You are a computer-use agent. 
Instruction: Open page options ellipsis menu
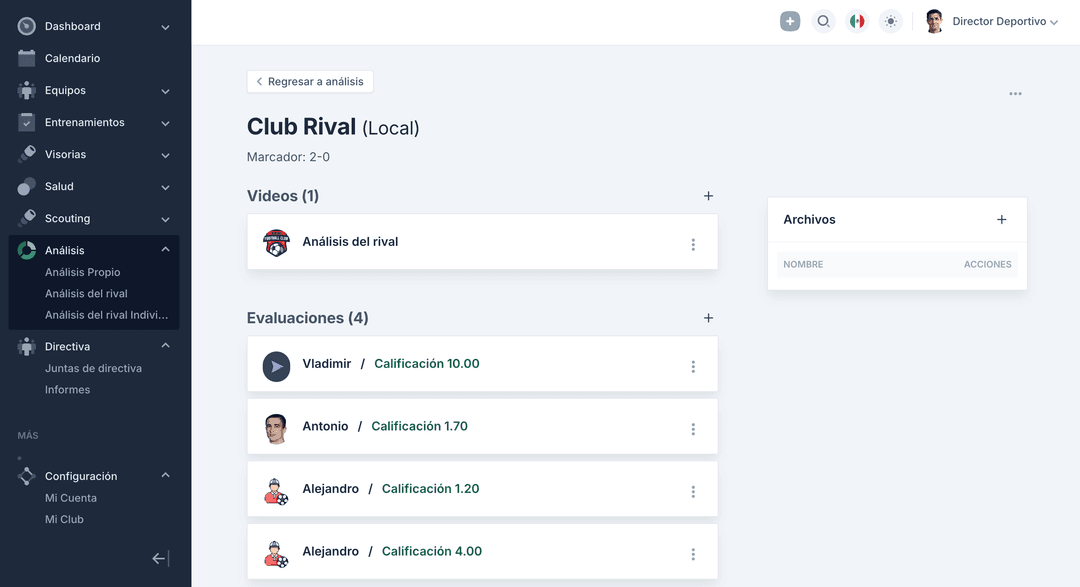pos(1015,94)
